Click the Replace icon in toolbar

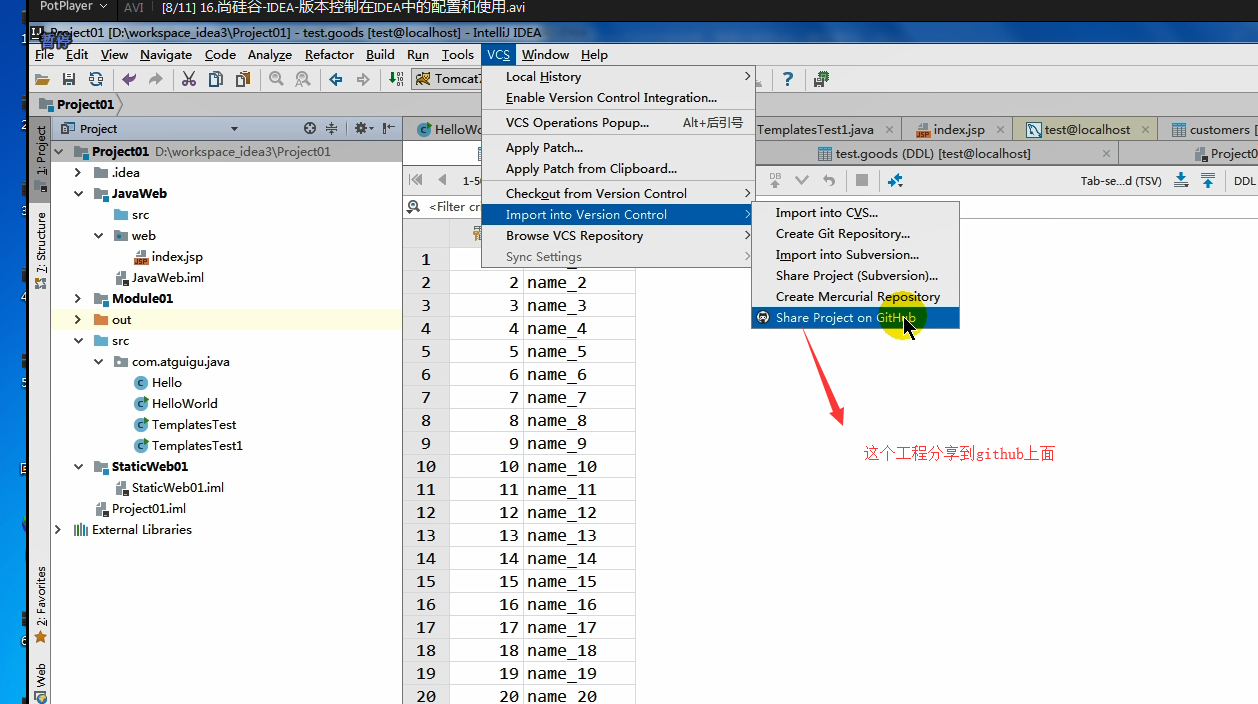(302, 79)
